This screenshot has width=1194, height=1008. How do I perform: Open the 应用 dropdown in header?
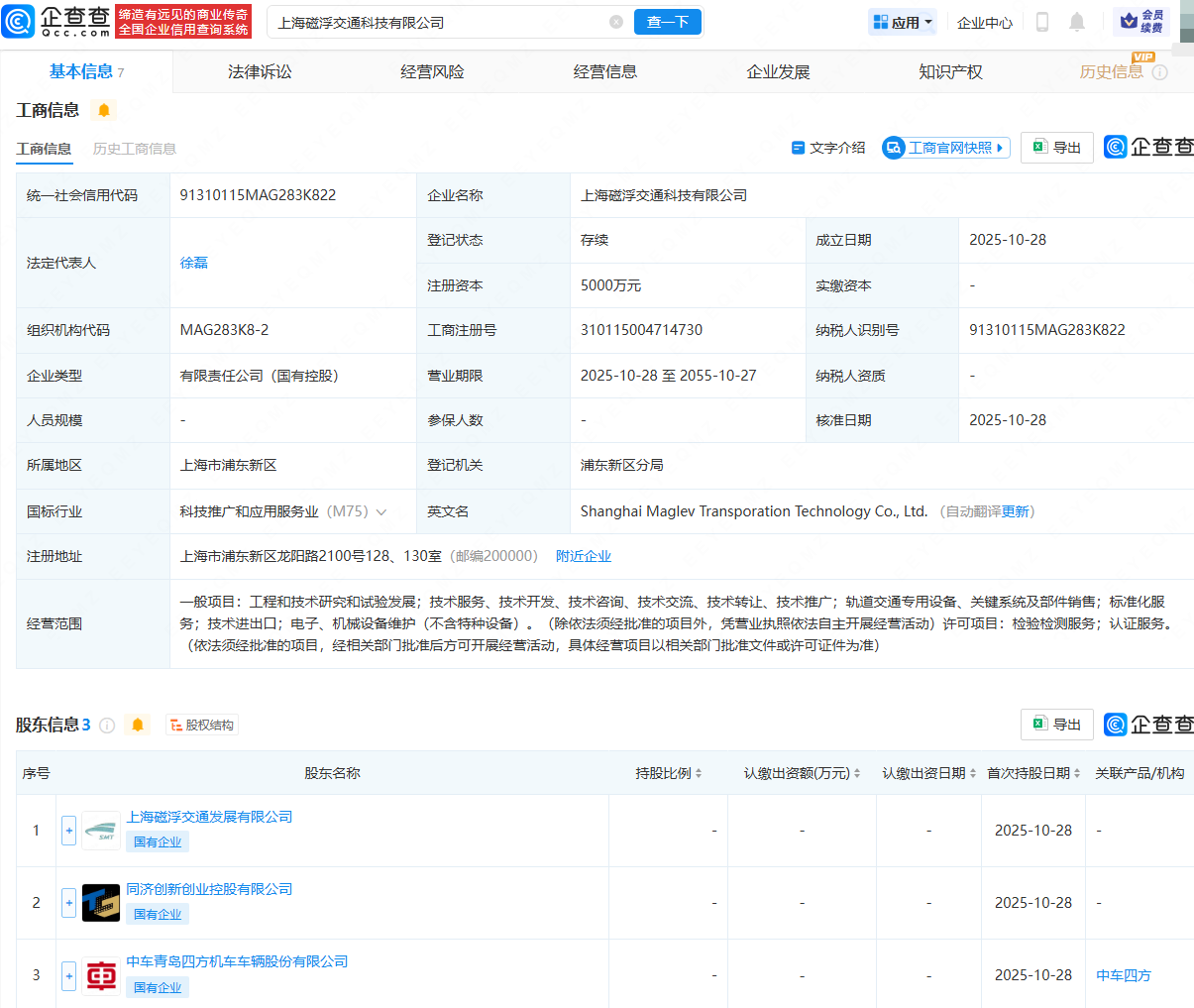click(x=902, y=21)
